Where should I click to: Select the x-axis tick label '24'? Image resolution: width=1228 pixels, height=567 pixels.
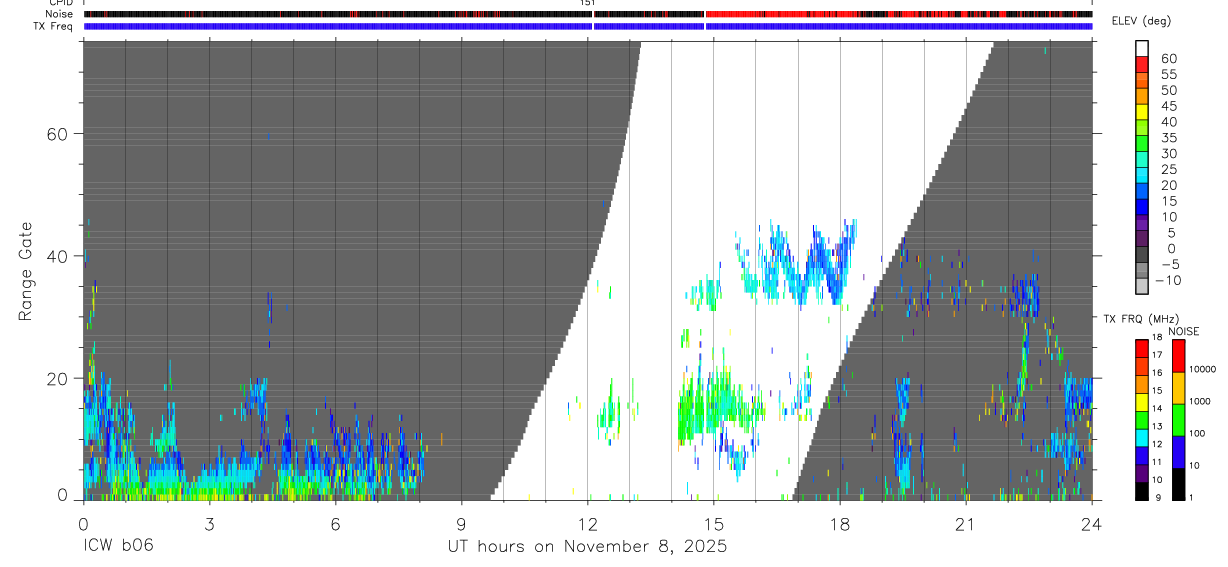pos(1091,523)
